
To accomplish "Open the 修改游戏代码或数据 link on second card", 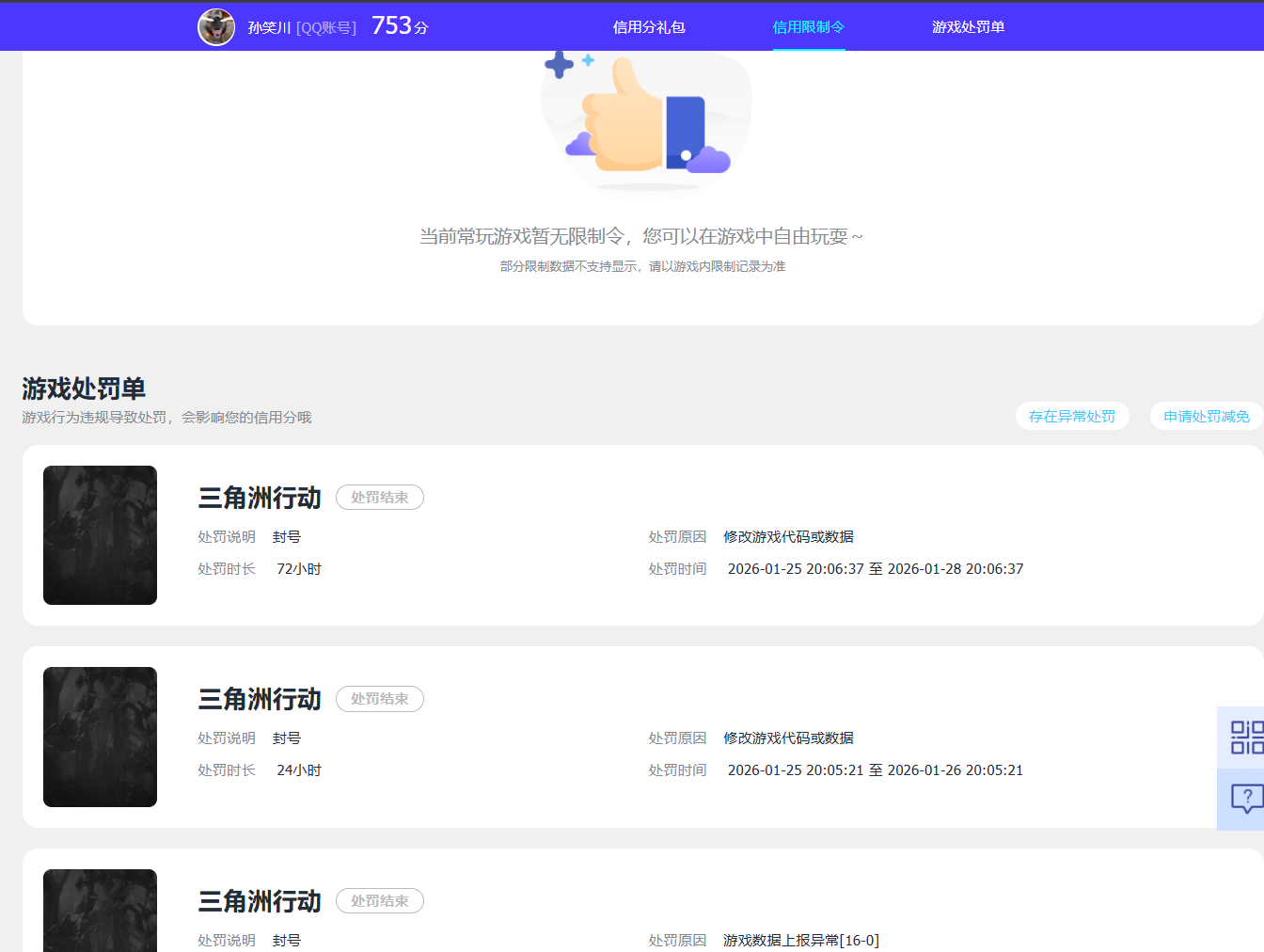I will [788, 738].
